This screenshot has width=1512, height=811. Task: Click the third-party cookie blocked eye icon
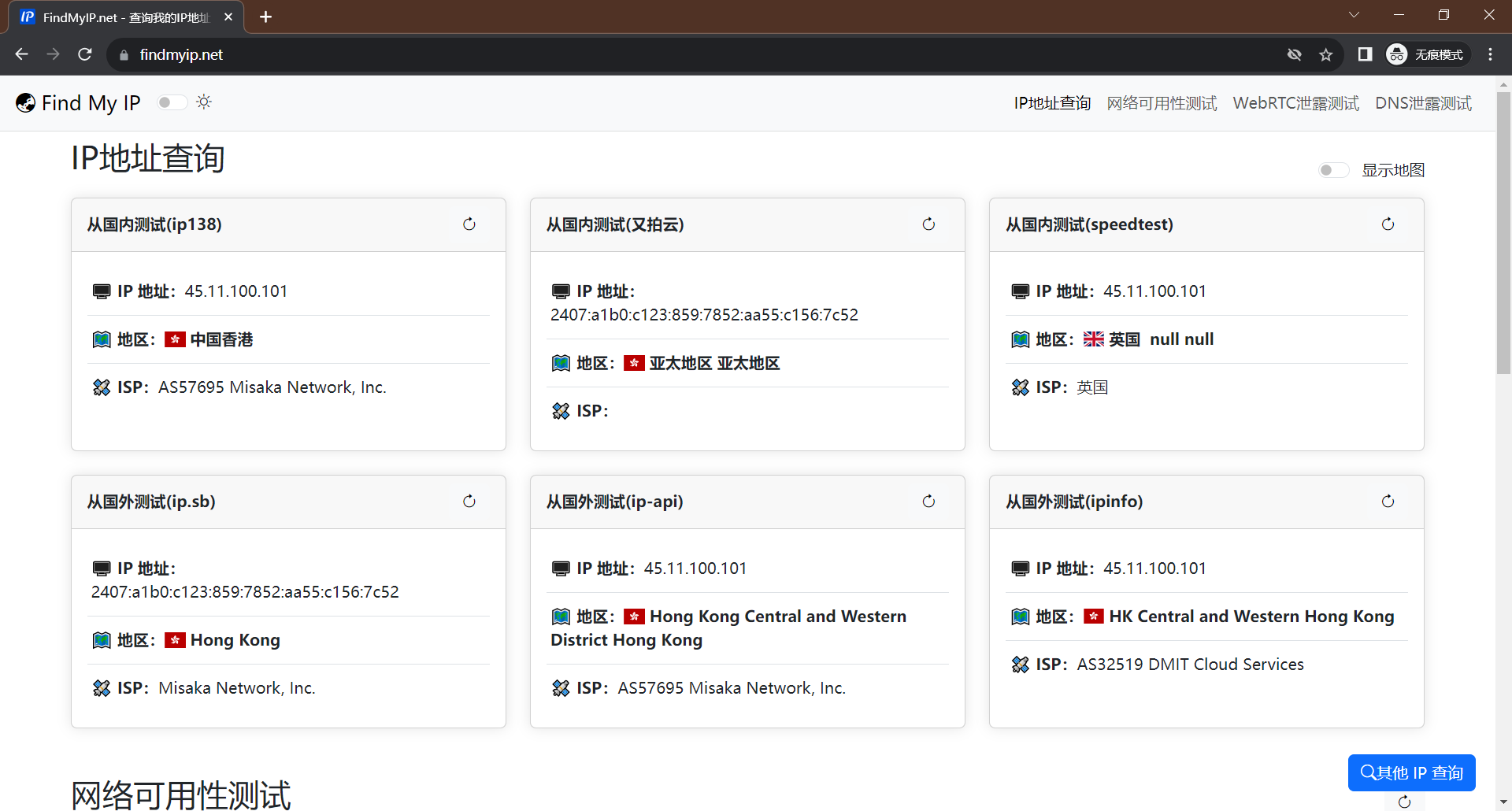click(1294, 54)
